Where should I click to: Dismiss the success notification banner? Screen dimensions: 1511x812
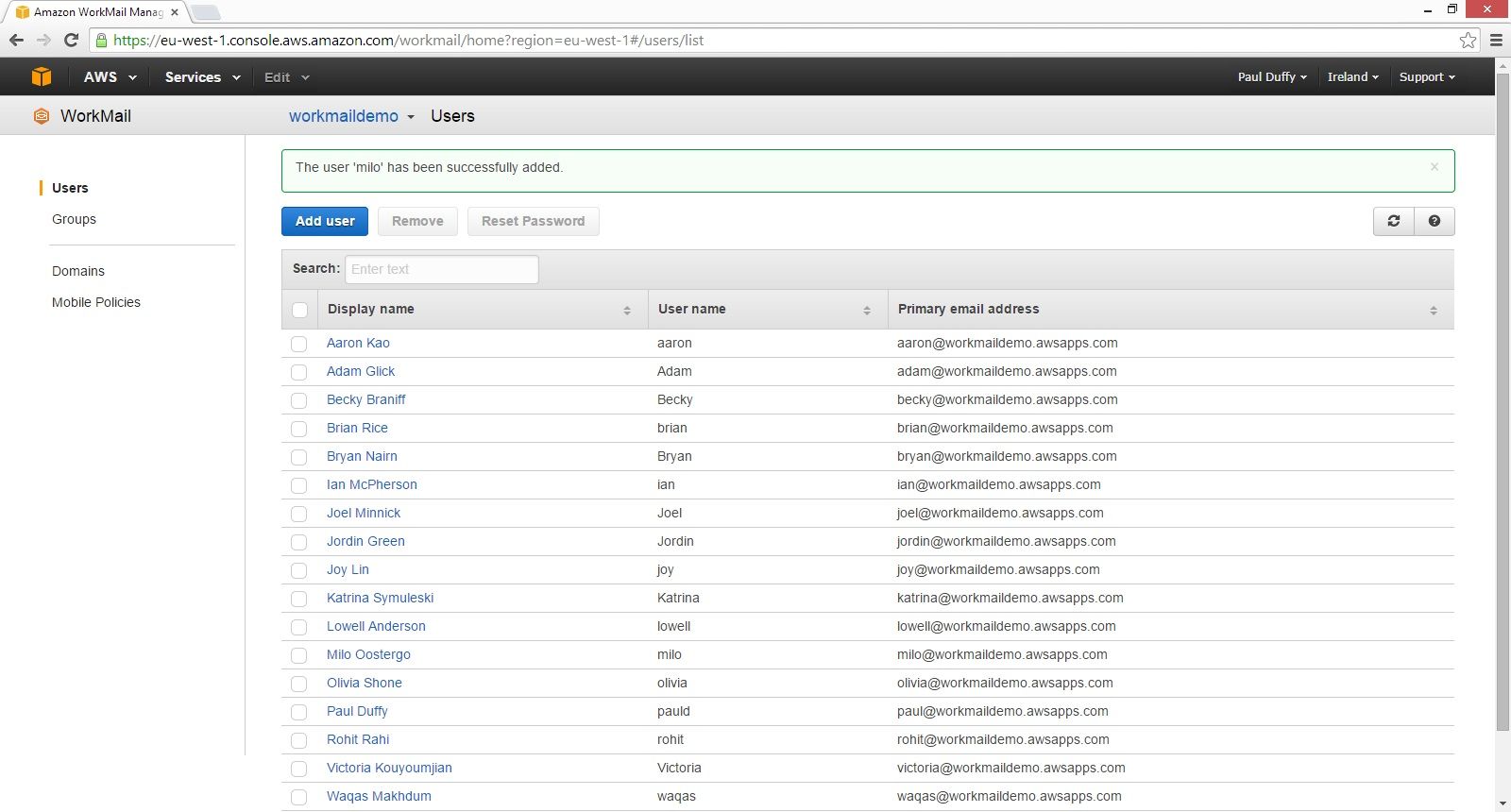point(1435,167)
